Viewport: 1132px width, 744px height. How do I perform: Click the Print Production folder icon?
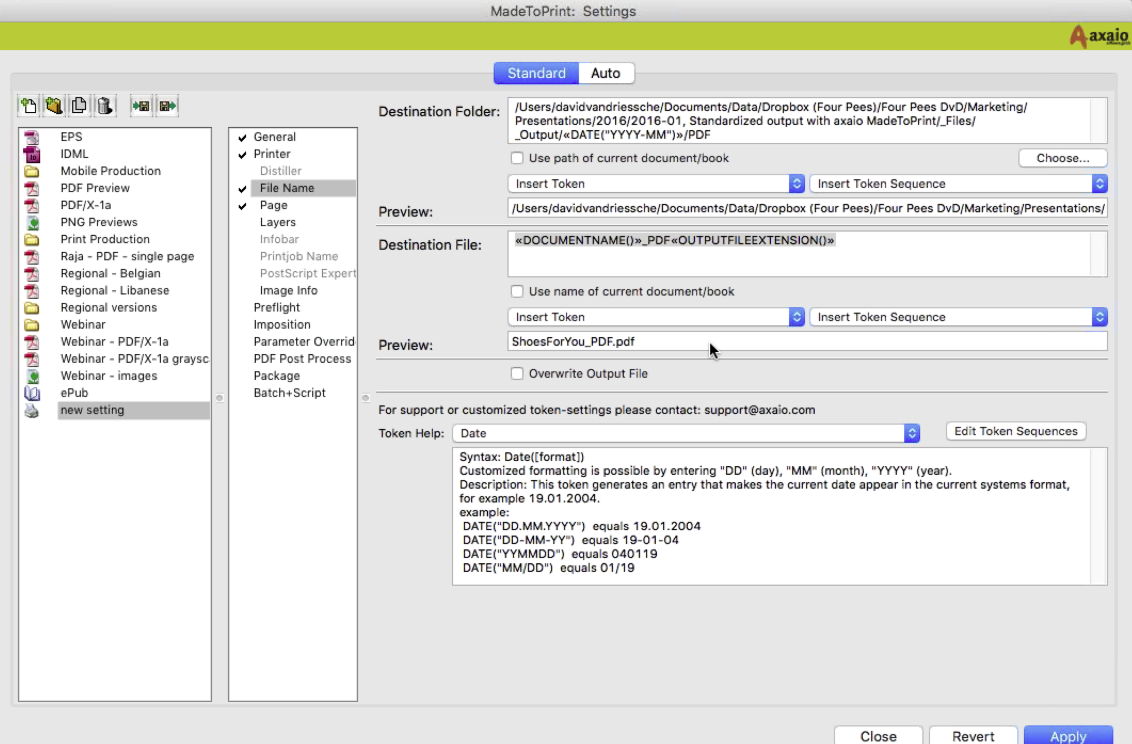32,240
